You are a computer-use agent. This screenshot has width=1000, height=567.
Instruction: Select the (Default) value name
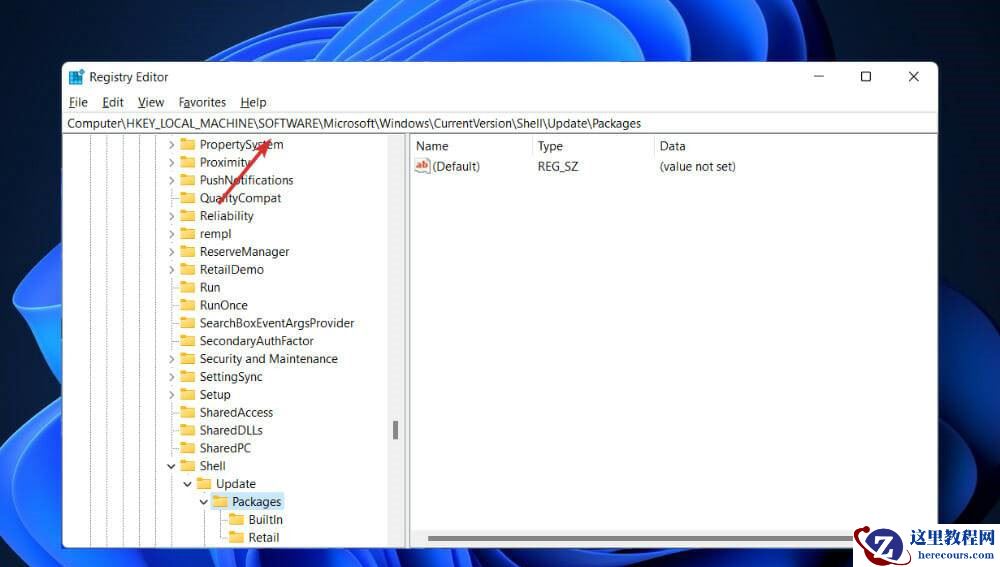(456, 166)
